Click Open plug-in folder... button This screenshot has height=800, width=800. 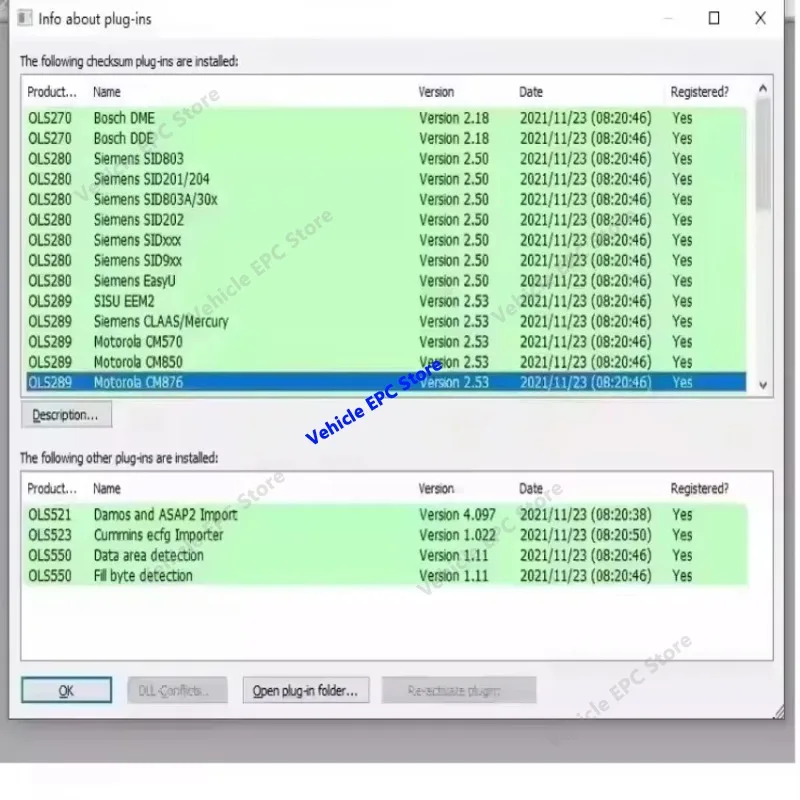pos(306,690)
